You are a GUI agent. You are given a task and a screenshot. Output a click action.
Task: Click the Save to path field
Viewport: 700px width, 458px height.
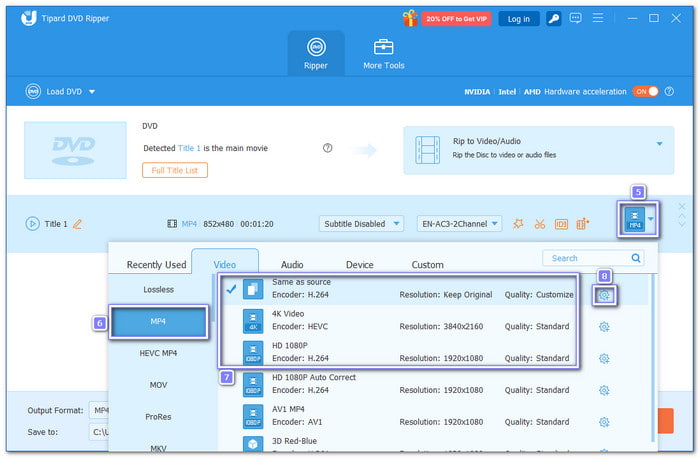(x=99, y=432)
